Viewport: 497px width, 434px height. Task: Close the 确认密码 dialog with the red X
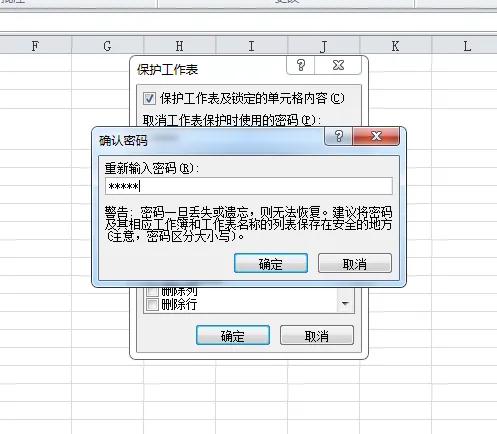point(376,136)
